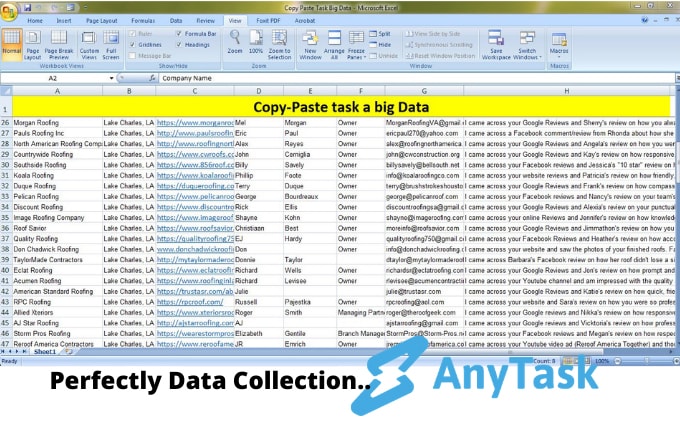The width and height of the screenshot is (680, 425).
Task: Click the 'Copy-Paste task a big Data' title cell
Action: point(341,107)
